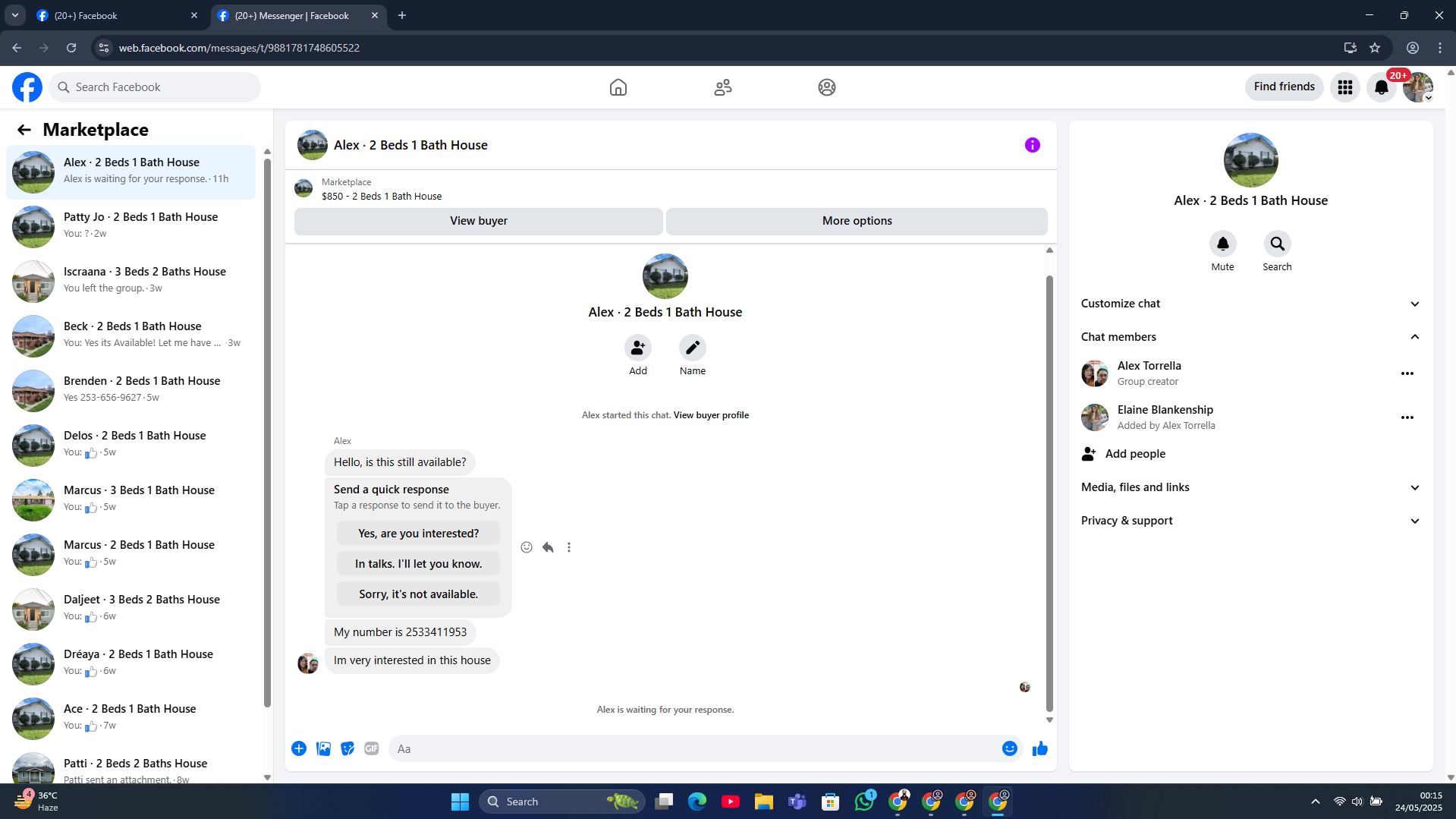
Task: Bookmark this page with star icon
Action: (1375, 48)
